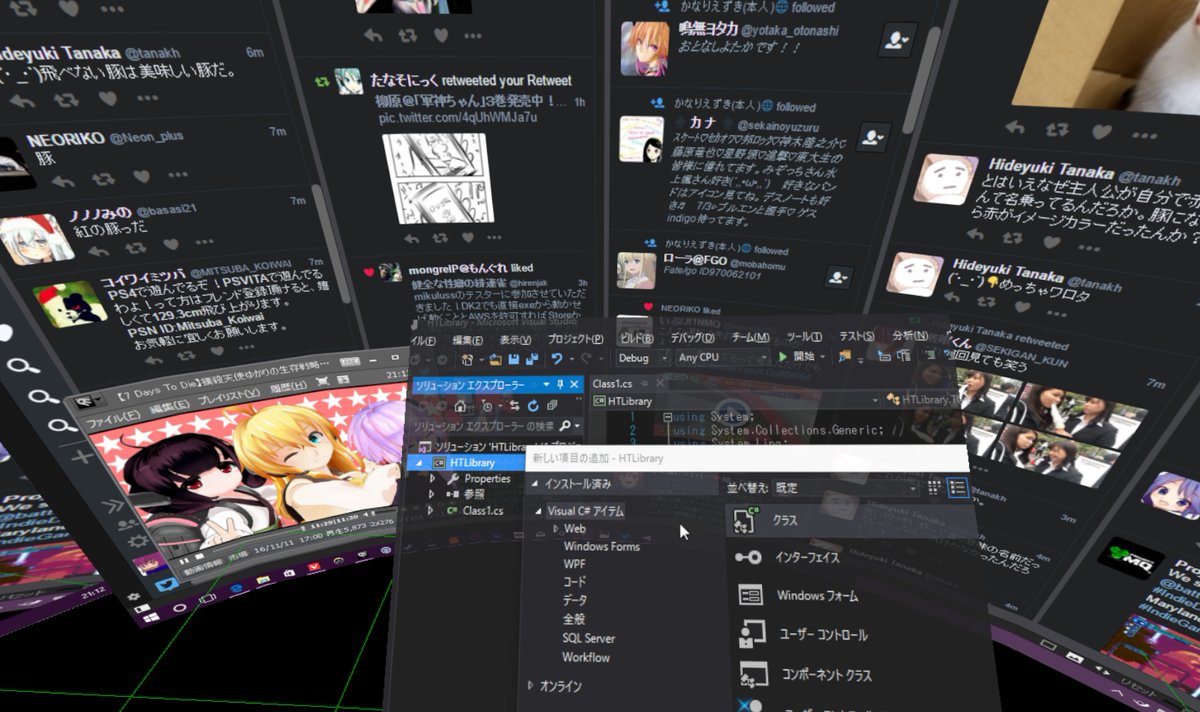This screenshot has width=1200, height=712.
Task: Reply to NEORIKO's 豚 tweet
Action: click(64, 181)
